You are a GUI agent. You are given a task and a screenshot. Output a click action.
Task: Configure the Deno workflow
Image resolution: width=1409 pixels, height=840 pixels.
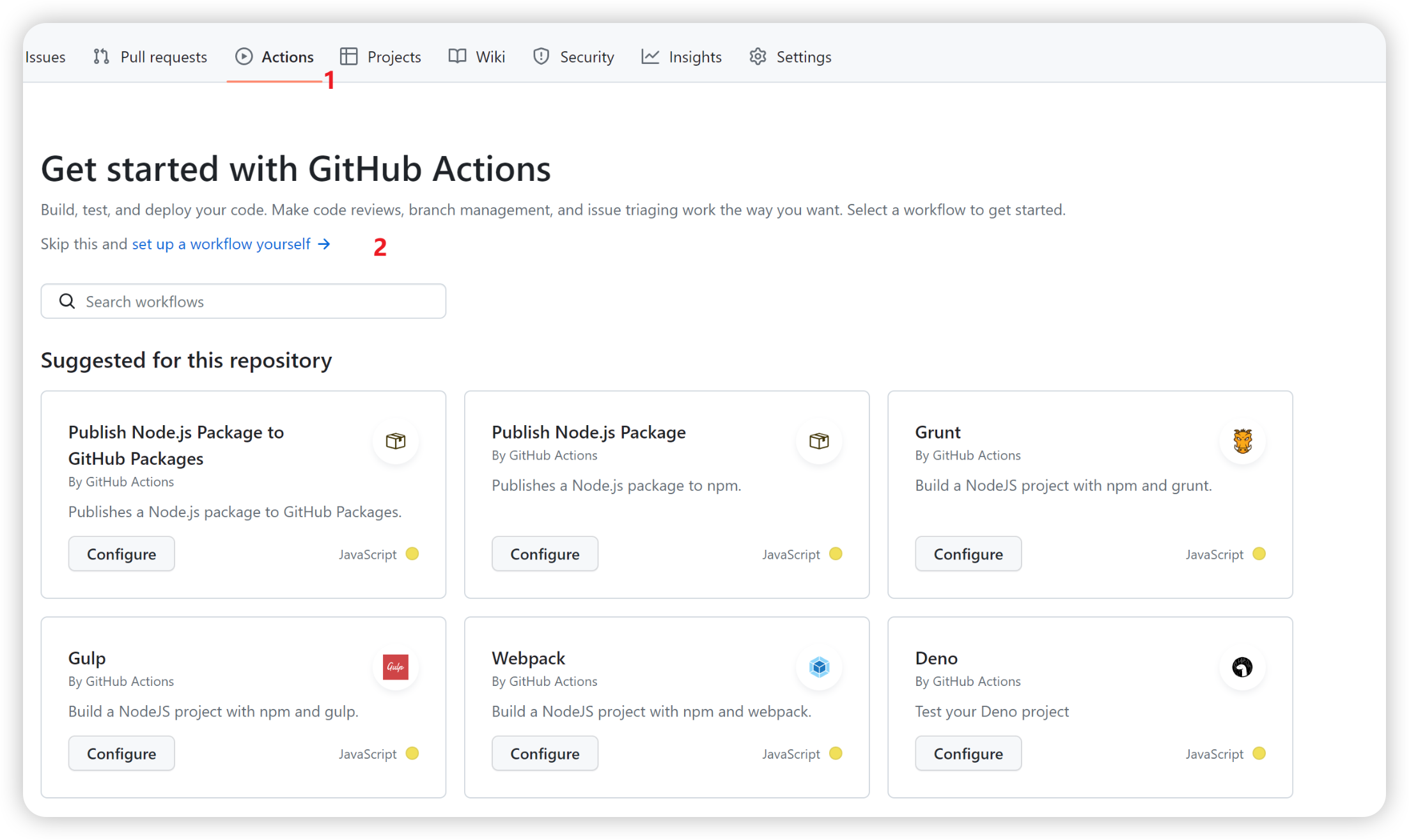[x=968, y=753]
